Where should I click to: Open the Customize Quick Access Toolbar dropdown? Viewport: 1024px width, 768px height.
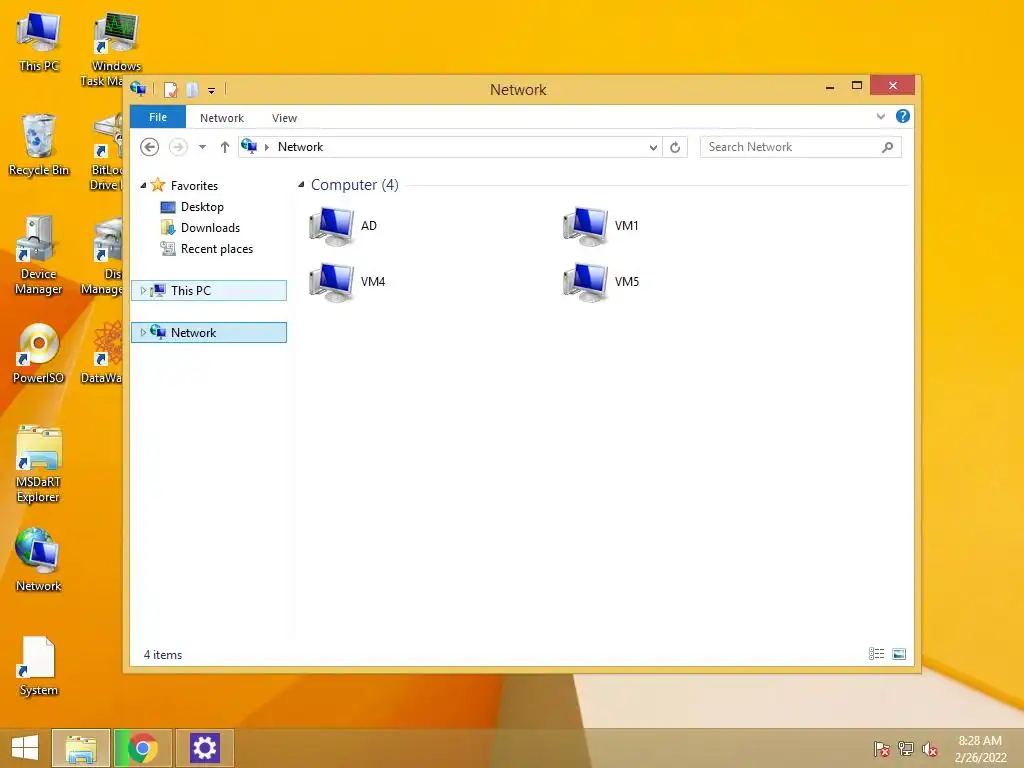(212, 91)
